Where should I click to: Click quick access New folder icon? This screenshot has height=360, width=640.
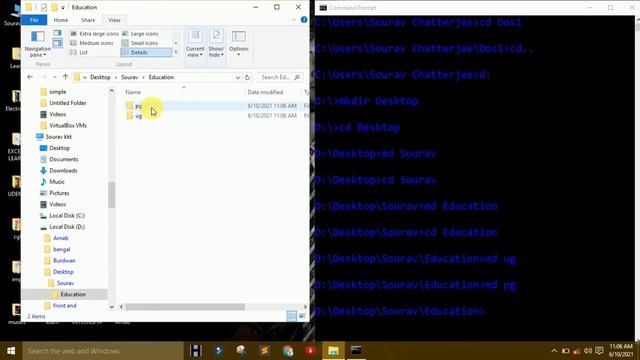pyautogui.click(x=54, y=7)
